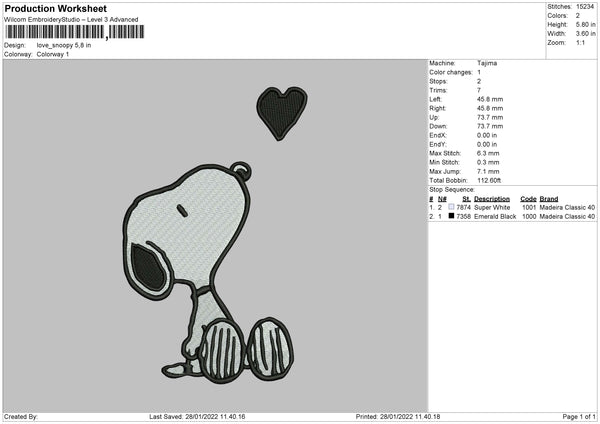Click the 'Colorway 1' value

pos(53,54)
